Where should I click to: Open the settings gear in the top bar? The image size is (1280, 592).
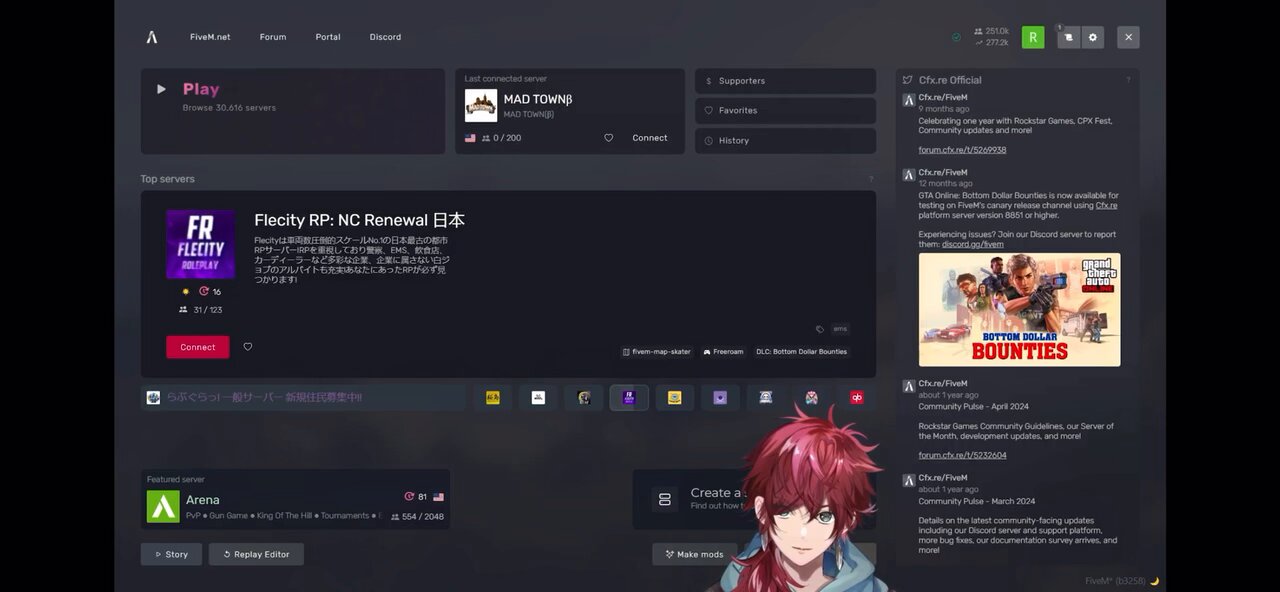pyautogui.click(x=1092, y=37)
